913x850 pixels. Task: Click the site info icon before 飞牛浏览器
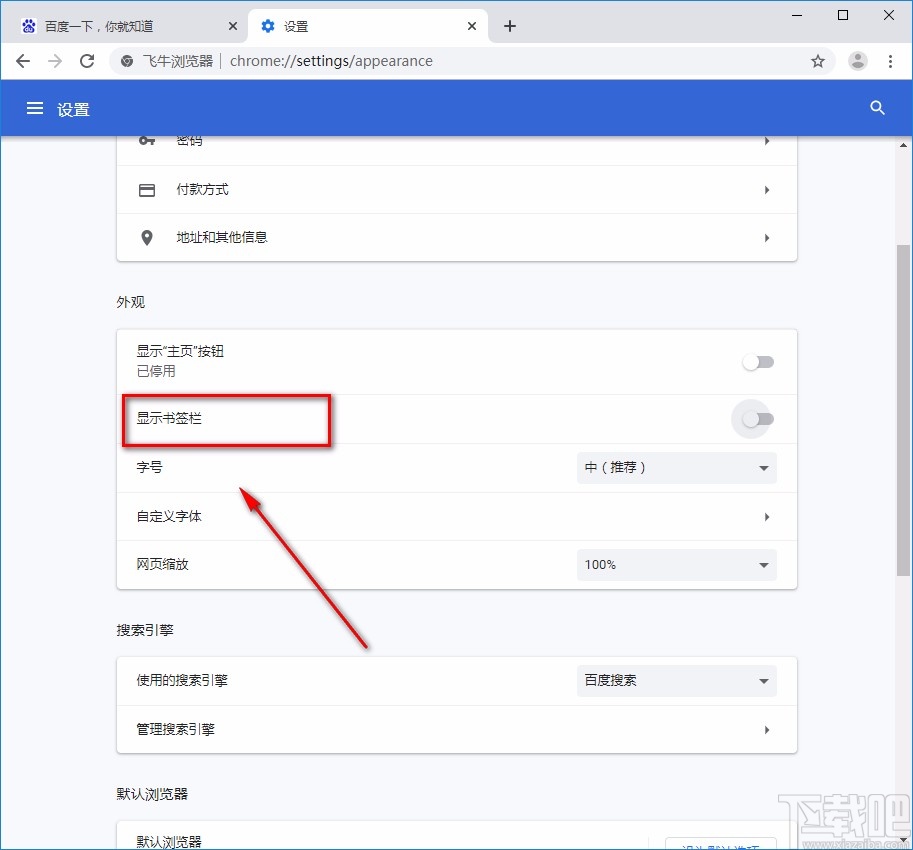pyautogui.click(x=126, y=61)
